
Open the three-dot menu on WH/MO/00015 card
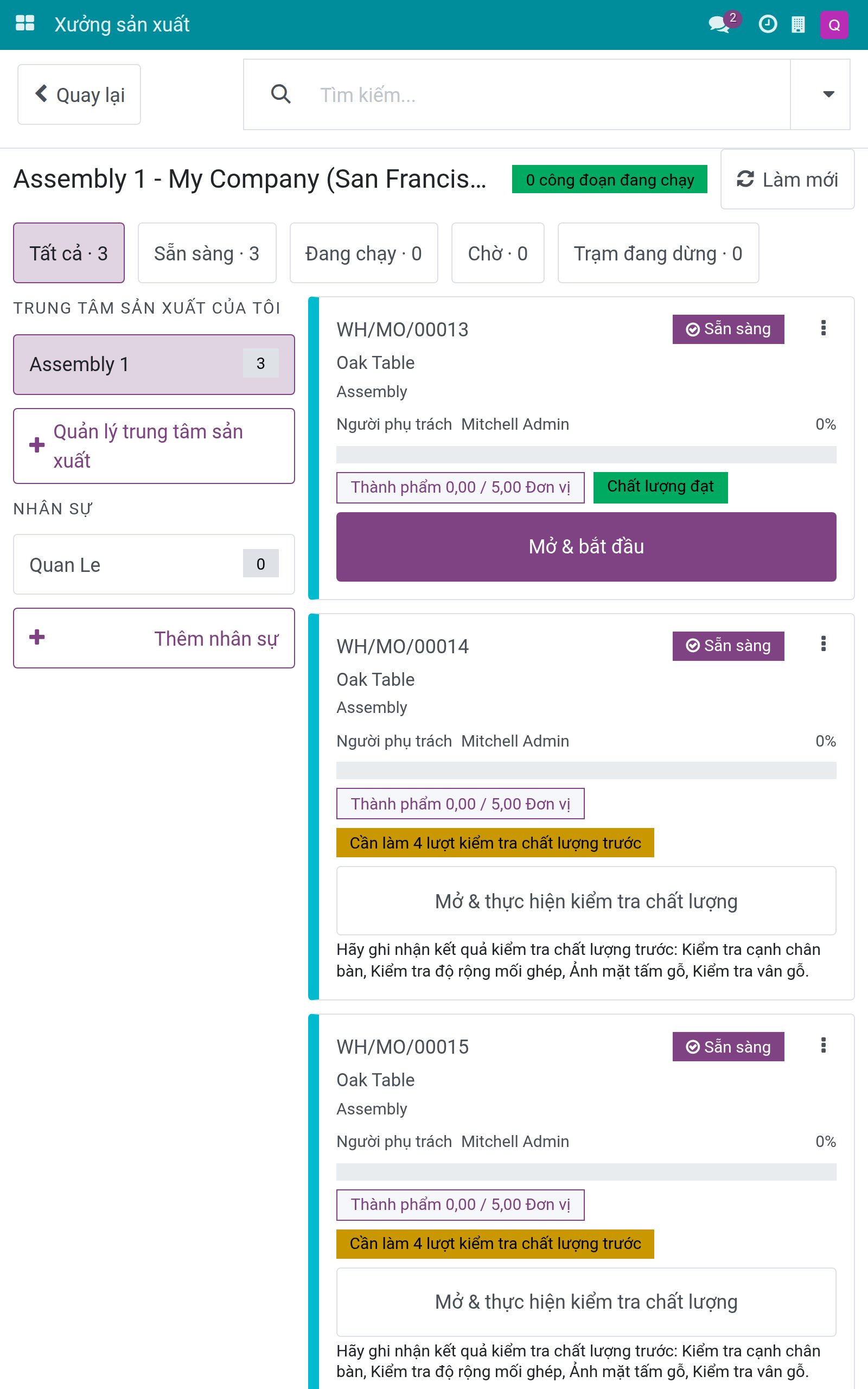point(823,1045)
